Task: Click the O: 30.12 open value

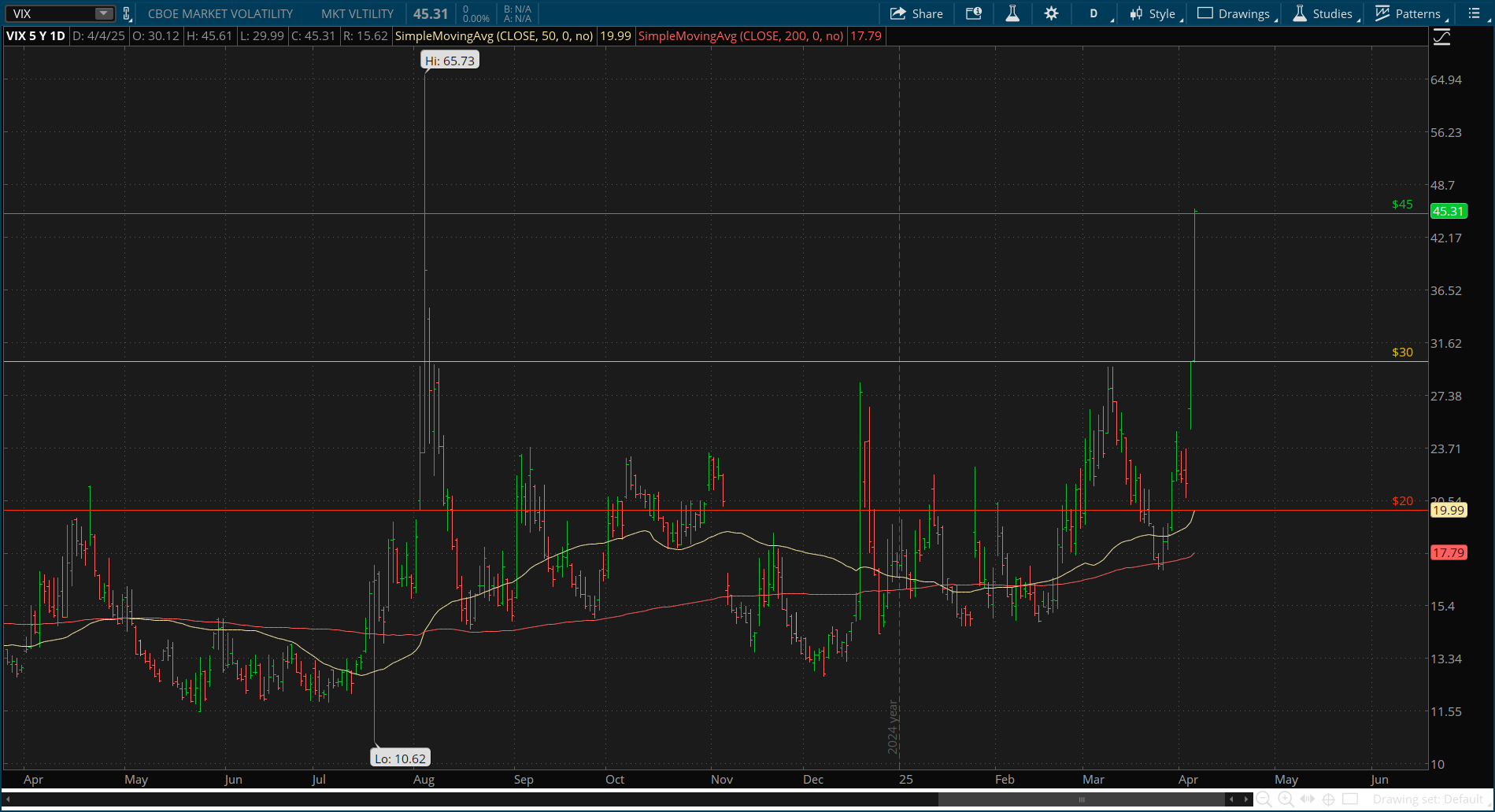Action: (x=155, y=36)
